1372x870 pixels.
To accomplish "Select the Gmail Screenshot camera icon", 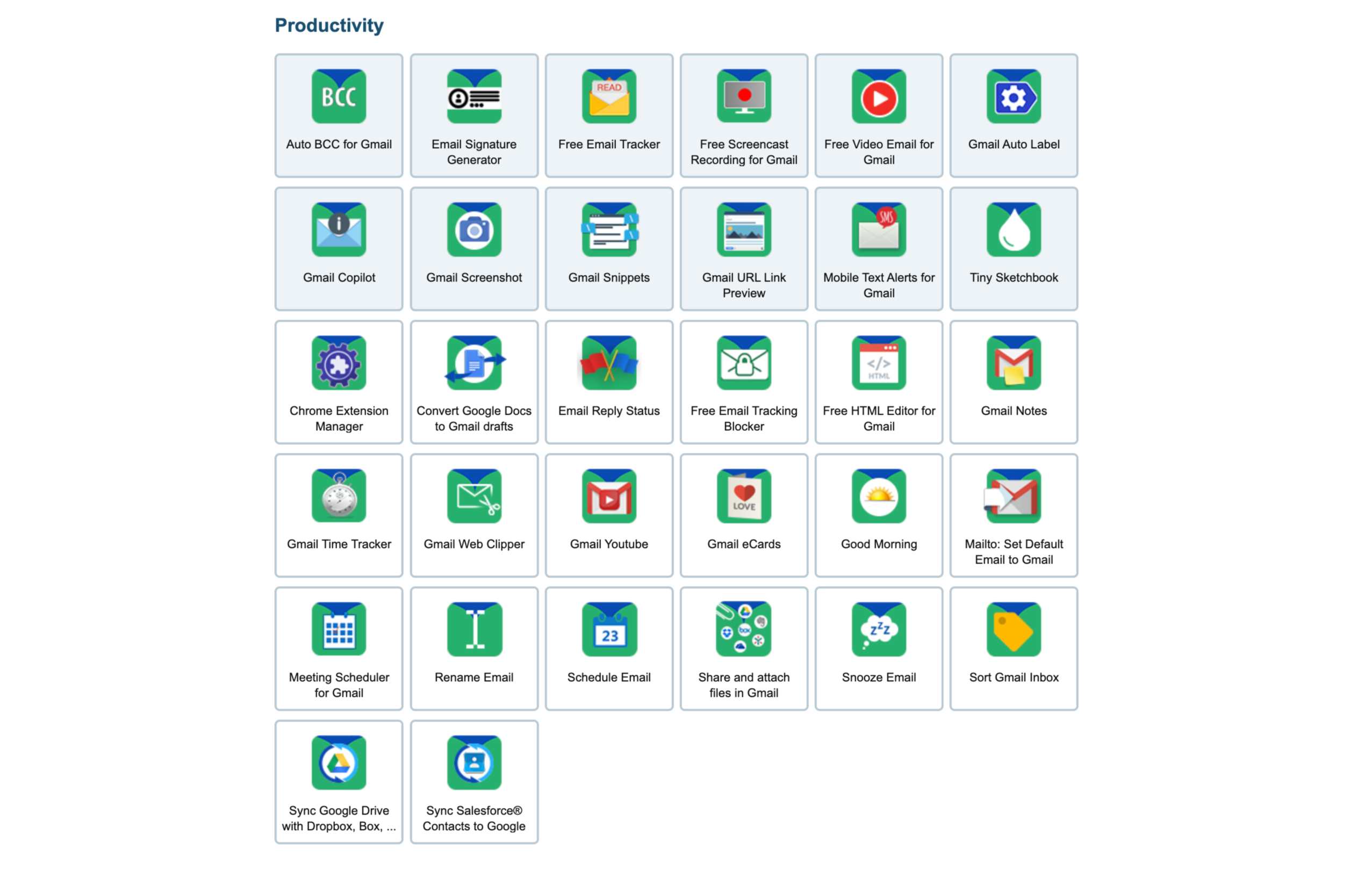I will click(473, 229).
